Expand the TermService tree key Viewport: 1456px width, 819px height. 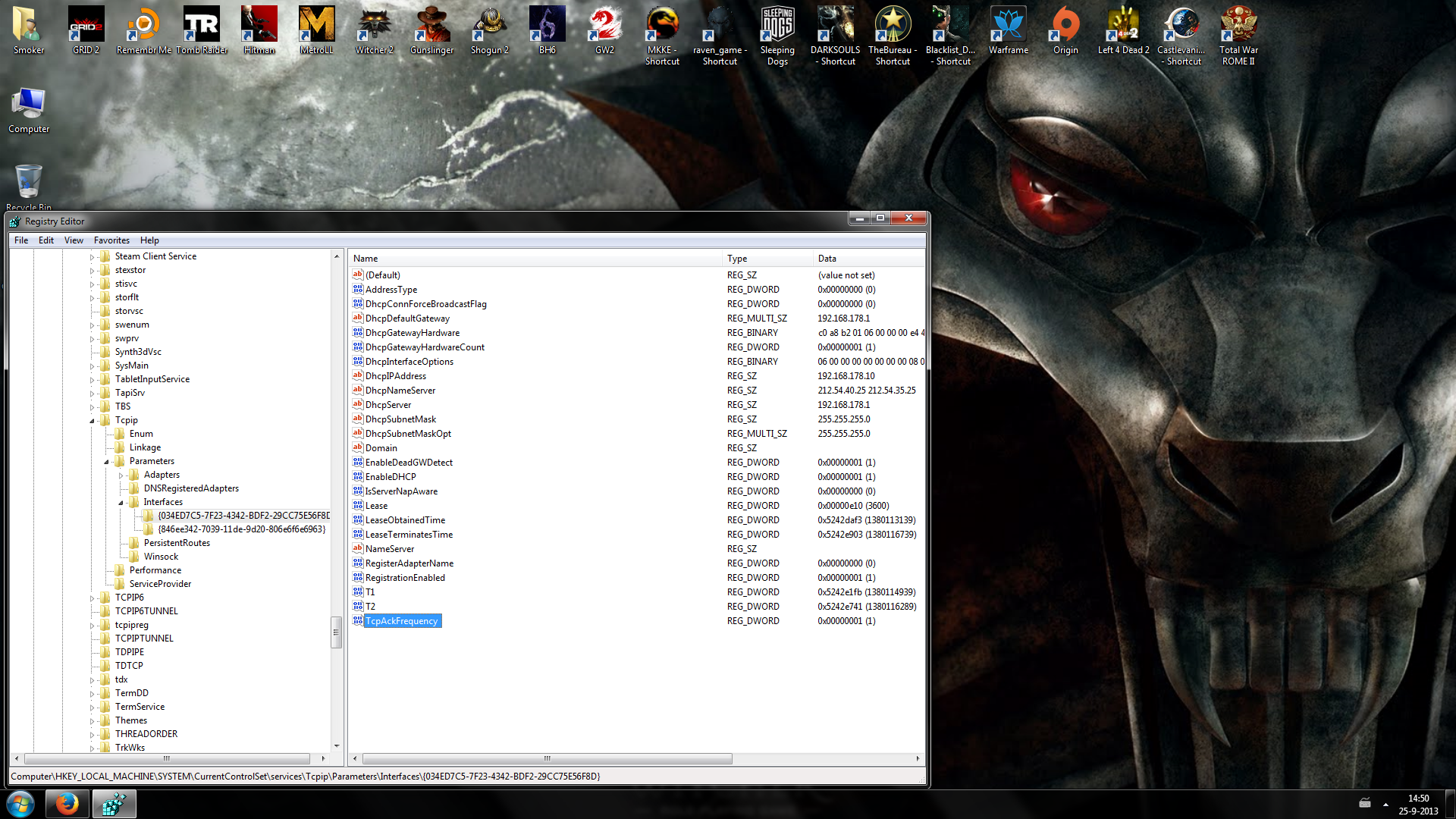tap(93, 708)
